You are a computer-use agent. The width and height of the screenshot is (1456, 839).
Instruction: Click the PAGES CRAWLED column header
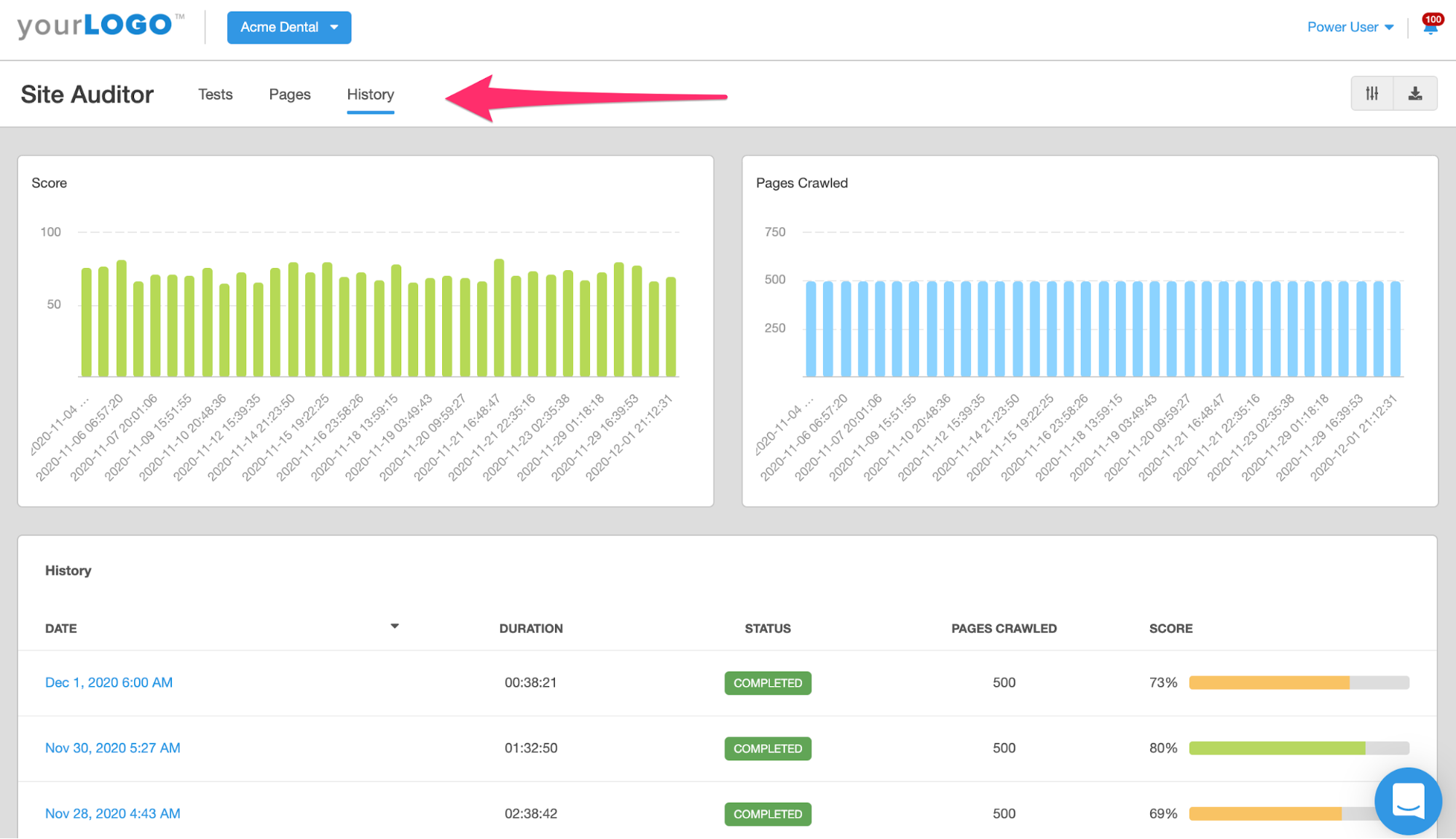tap(1004, 628)
